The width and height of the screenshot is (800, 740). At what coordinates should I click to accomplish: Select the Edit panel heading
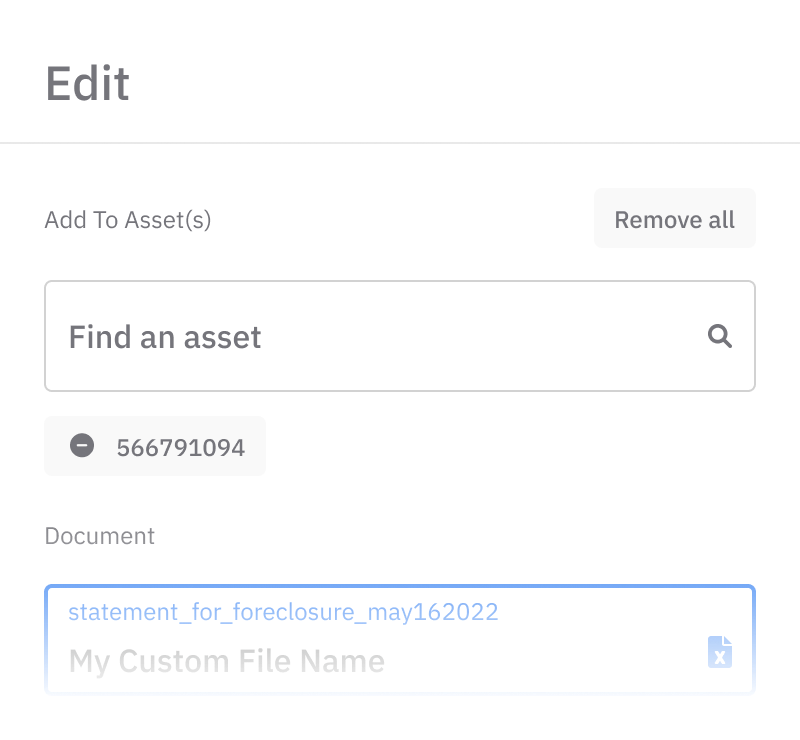point(87,84)
